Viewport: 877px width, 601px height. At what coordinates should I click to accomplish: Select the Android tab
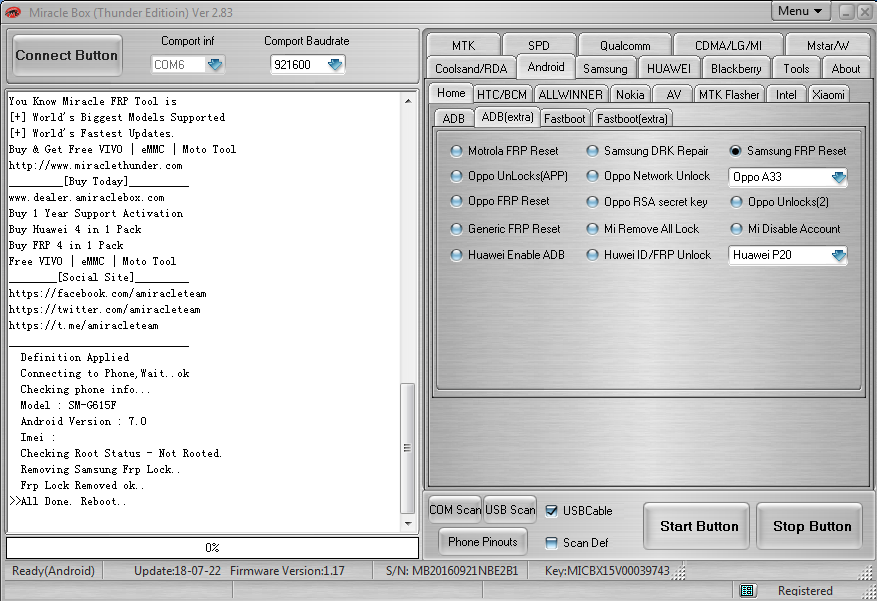[x=546, y=67]
